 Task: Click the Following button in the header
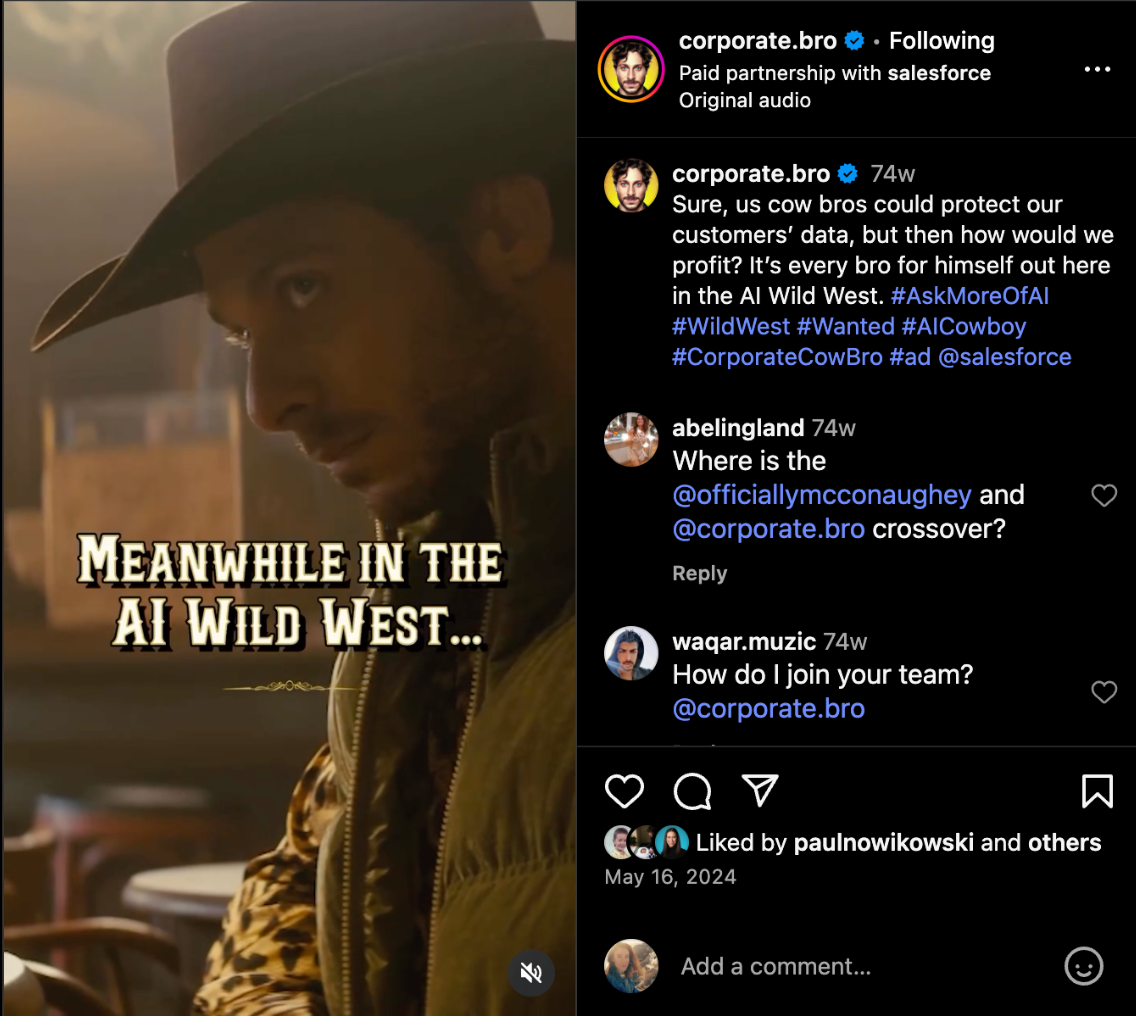[941, 41]
